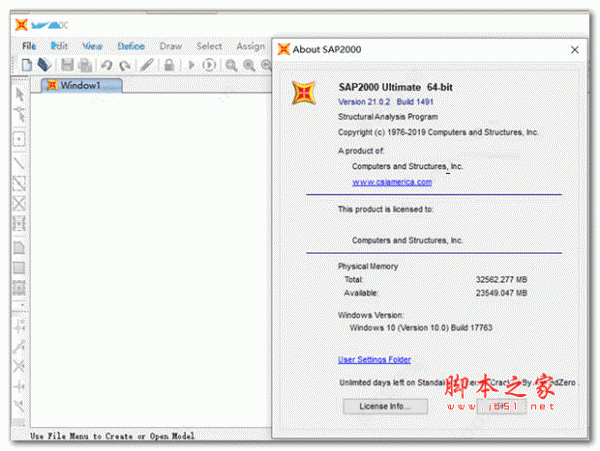Open the www.csiamerica.com link
The width and height of the screenshot is (600, 451).
pyautogui.click(x=392, y=182)
